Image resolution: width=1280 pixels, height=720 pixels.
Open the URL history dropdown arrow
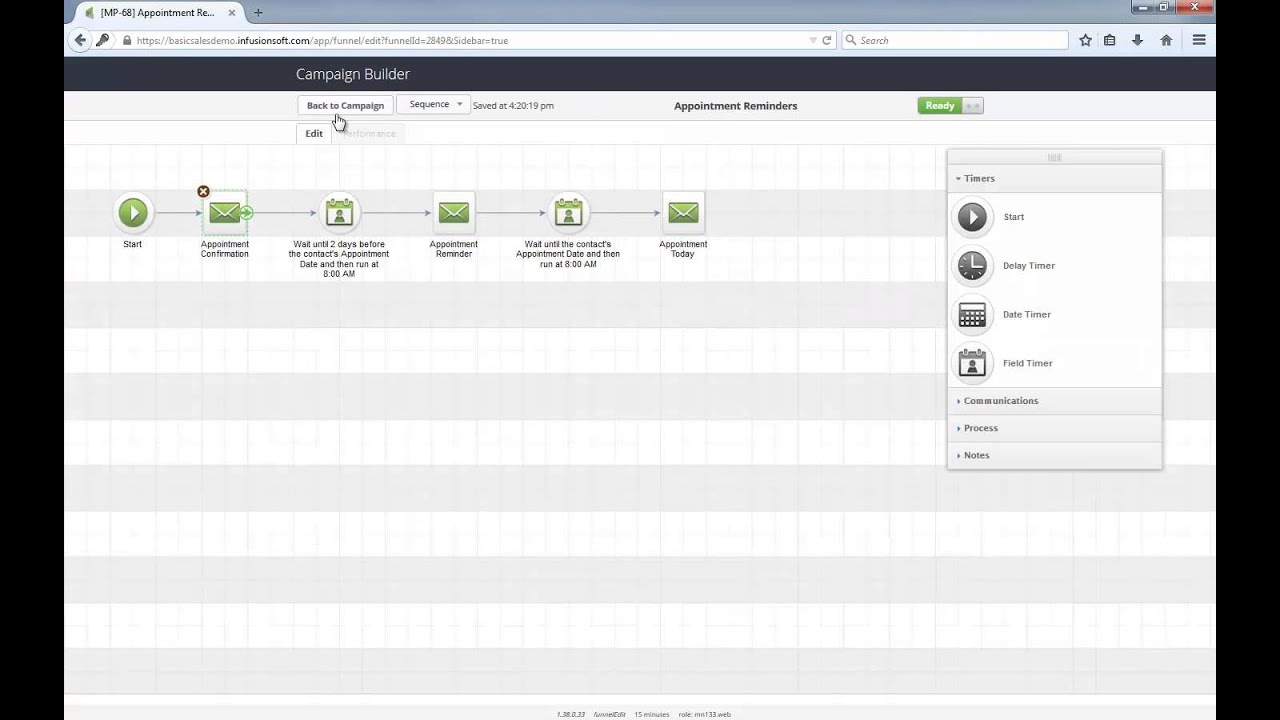tap(813, 40)
